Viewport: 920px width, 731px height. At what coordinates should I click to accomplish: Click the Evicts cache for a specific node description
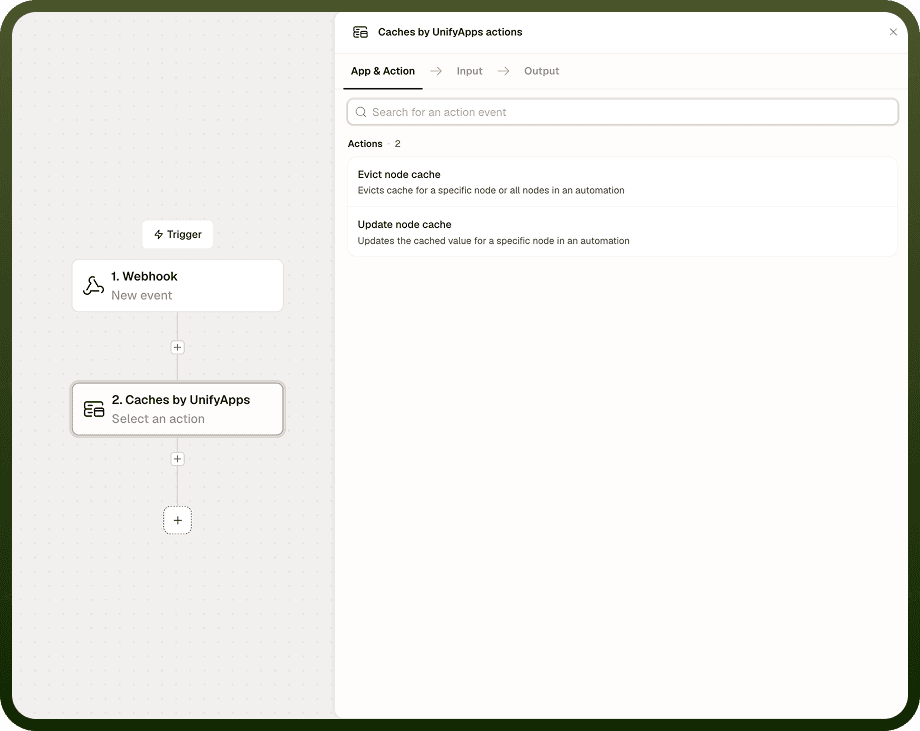(x=491, y=190)
